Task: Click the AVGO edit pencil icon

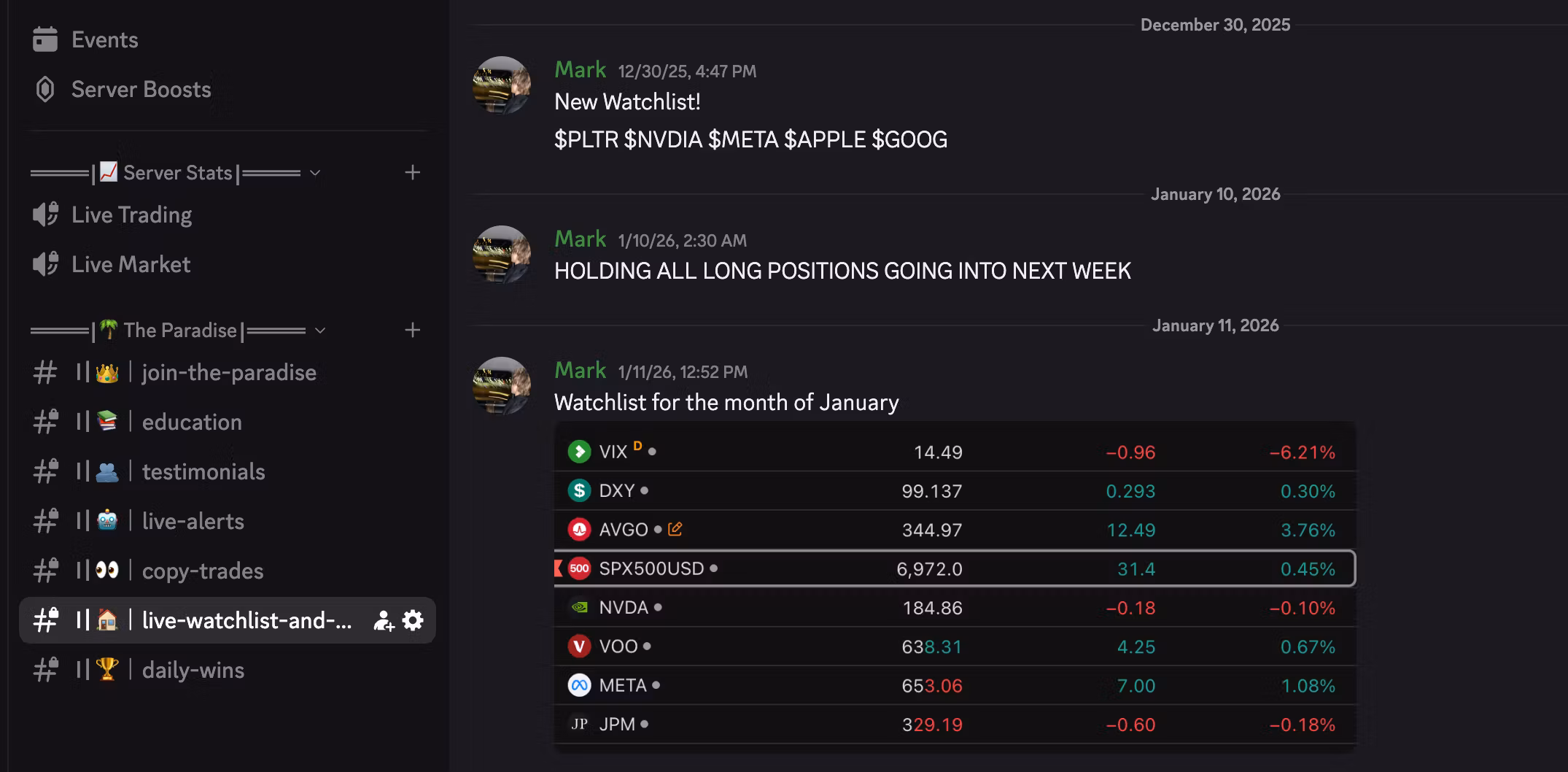Action: 675,529
